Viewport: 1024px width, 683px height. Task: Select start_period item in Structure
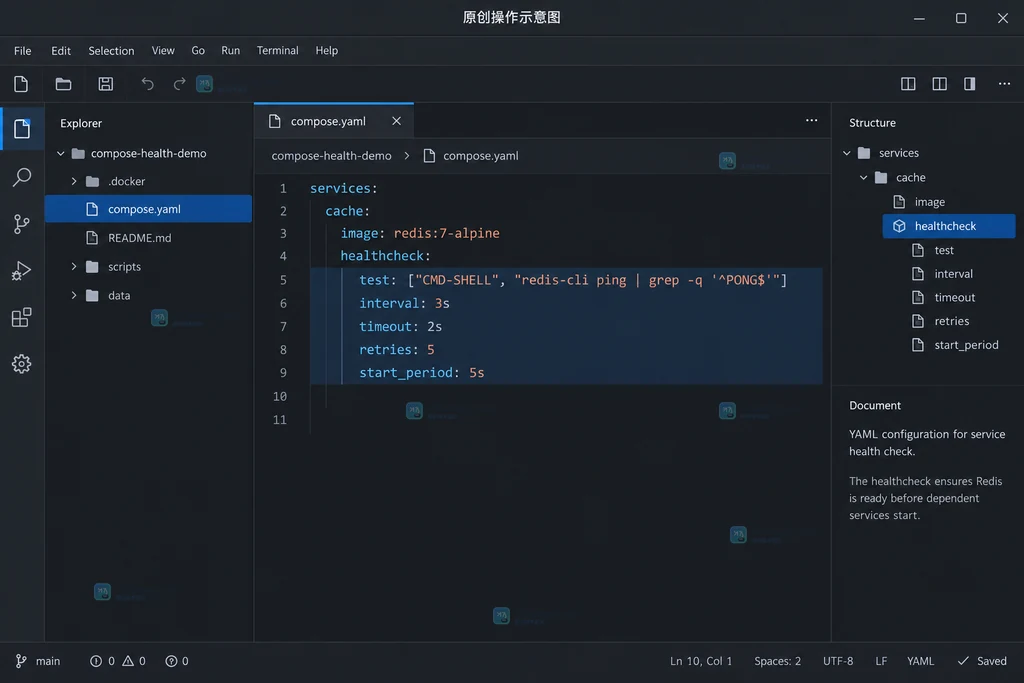[966, 345]
